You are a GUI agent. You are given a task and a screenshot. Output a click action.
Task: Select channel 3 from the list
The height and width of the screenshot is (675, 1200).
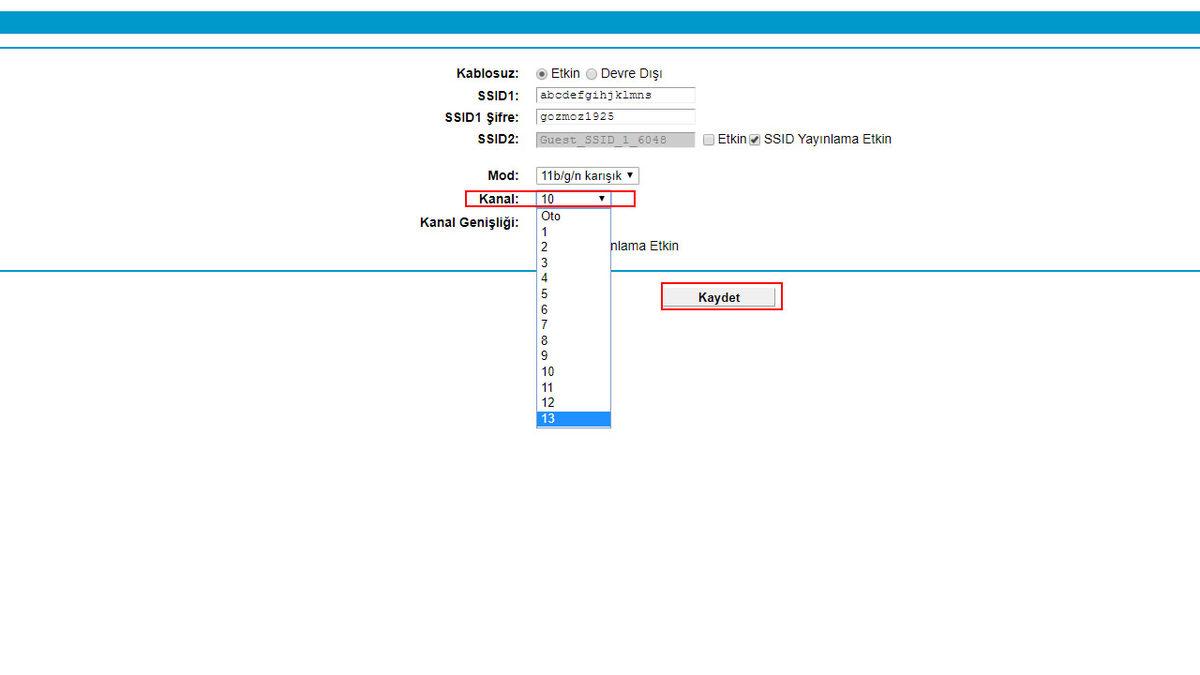pyautogui.click(x=572, y=263)
